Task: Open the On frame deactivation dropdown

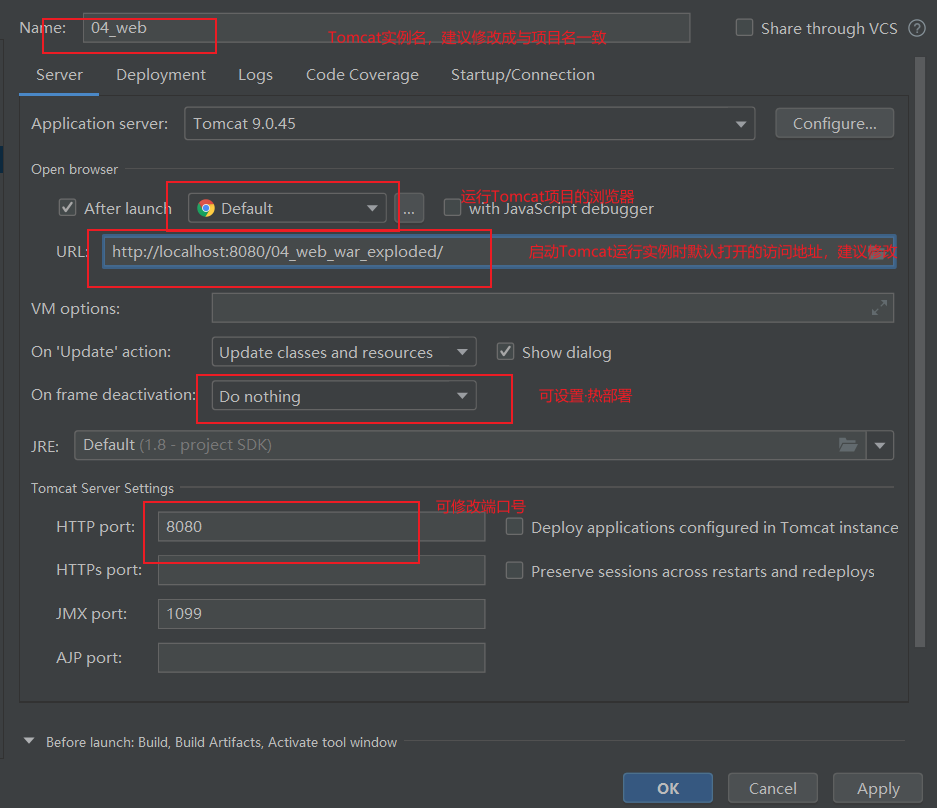Action: pyautogui.click(x=344, y=396)
